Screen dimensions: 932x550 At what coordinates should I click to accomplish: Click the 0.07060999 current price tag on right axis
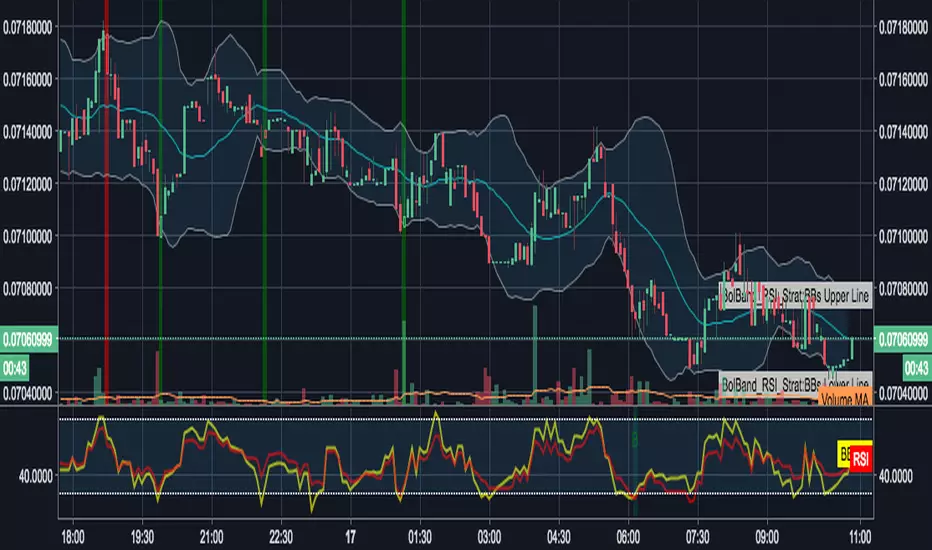903,340
